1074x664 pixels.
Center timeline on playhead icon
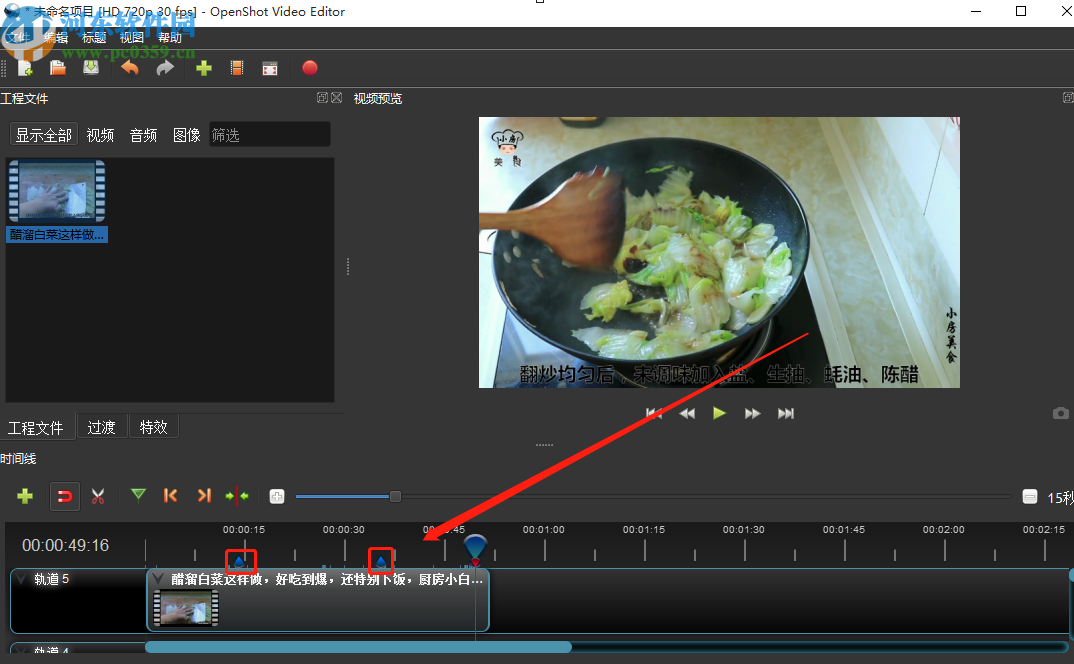(237, 496)
